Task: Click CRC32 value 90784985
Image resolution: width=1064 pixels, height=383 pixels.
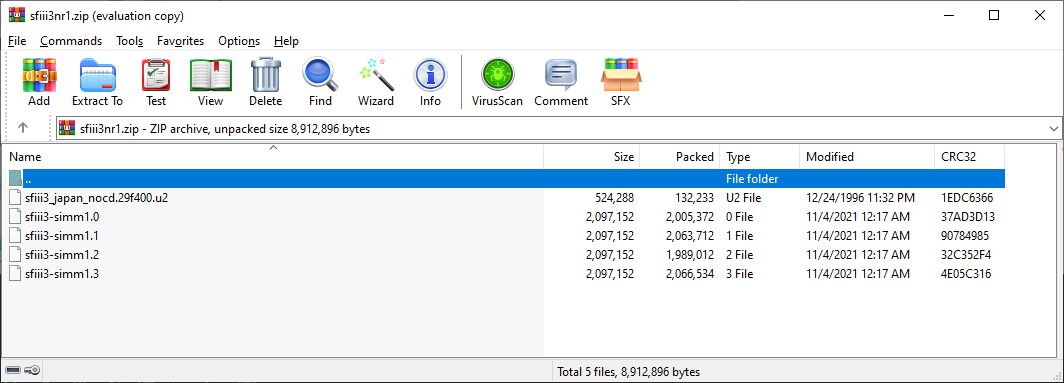Action: point(966,236)
